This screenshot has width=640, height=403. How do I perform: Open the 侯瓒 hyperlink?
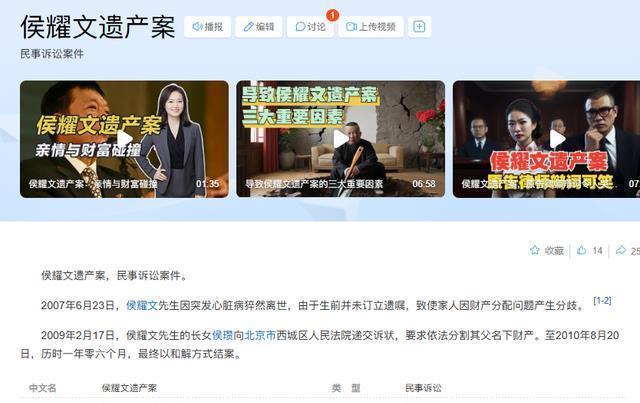click(222, 335)
